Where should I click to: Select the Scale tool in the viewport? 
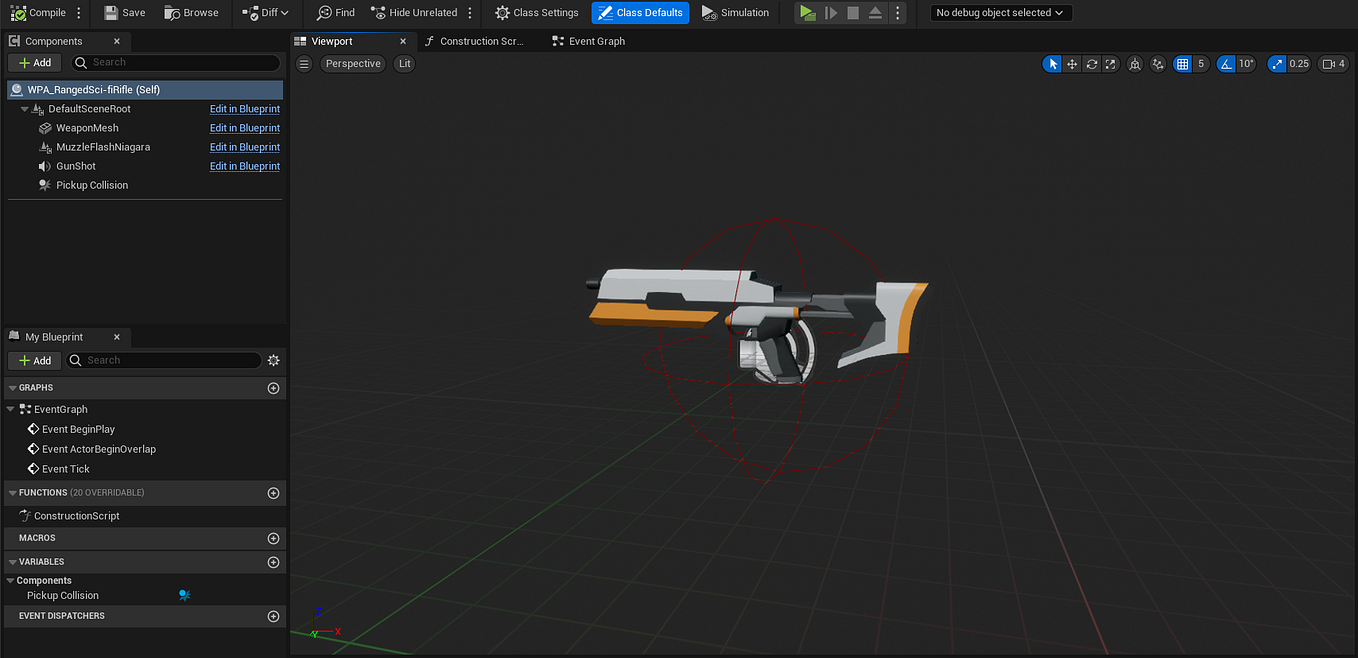[x=1110, y=63]
